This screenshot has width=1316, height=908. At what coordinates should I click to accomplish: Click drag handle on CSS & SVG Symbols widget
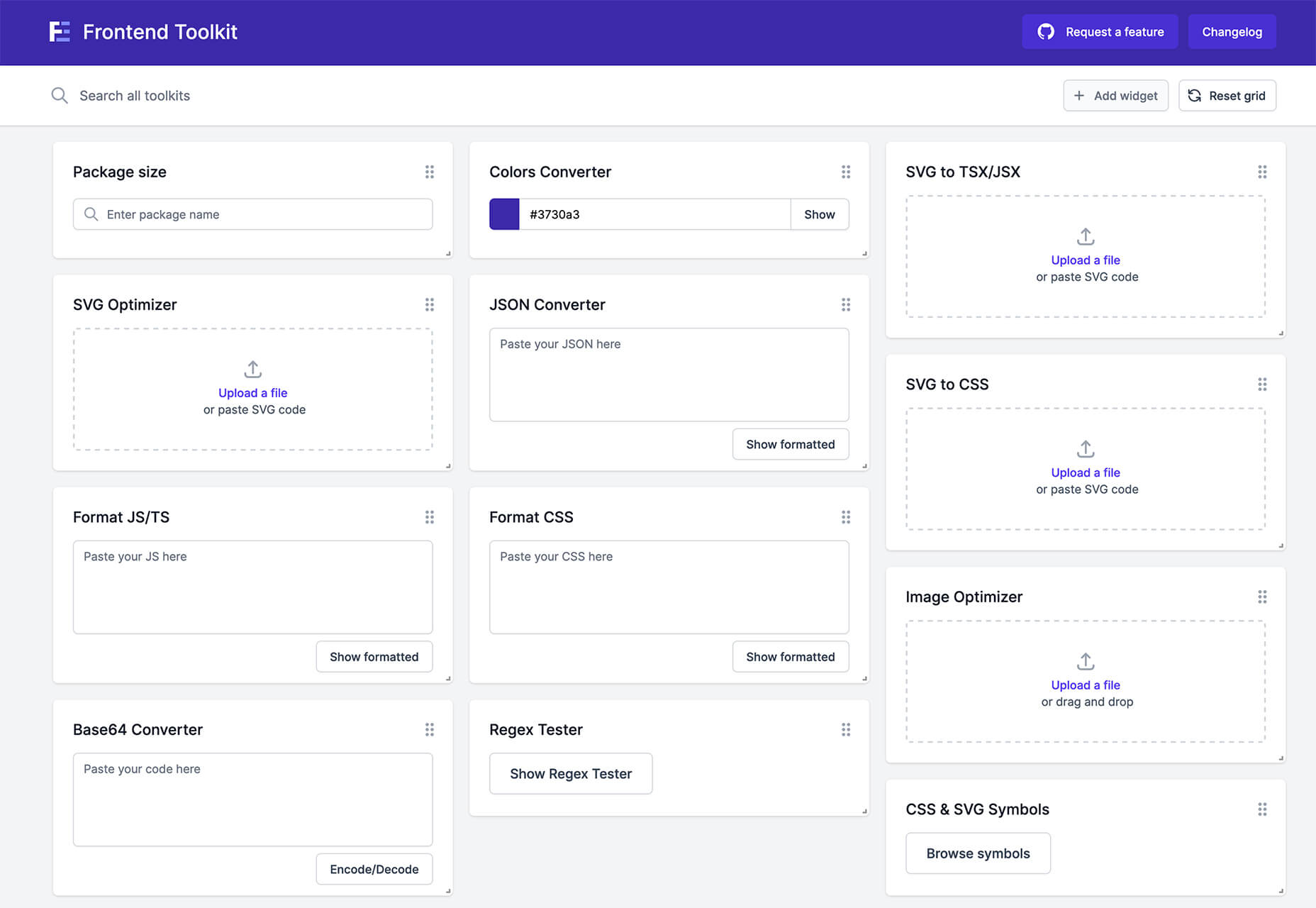pyautogui.click(x=1262, y=809)
